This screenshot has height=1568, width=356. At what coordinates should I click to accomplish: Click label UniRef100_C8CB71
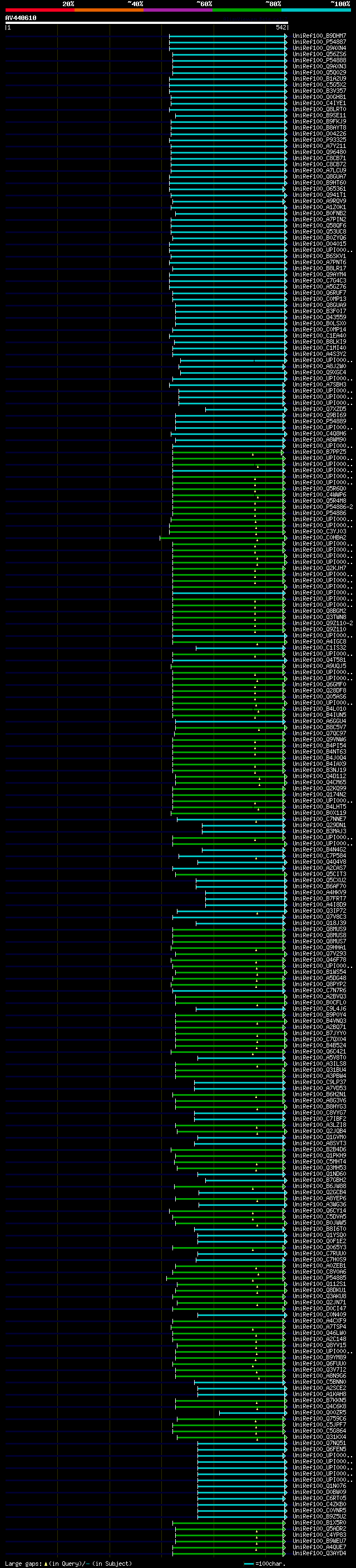pos(319,159)
